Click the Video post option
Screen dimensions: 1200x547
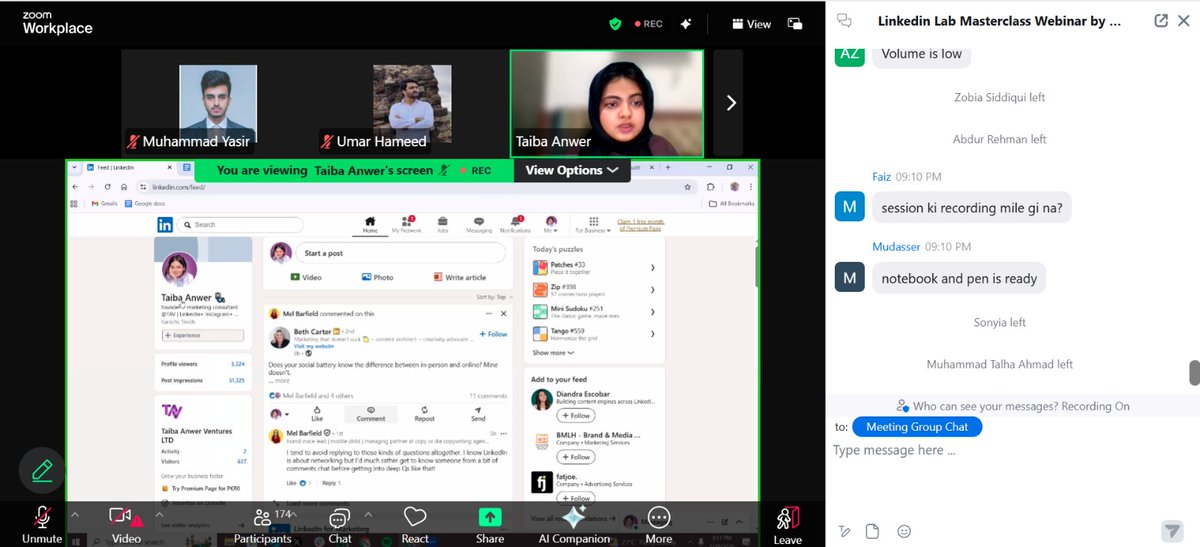(306, 277)
